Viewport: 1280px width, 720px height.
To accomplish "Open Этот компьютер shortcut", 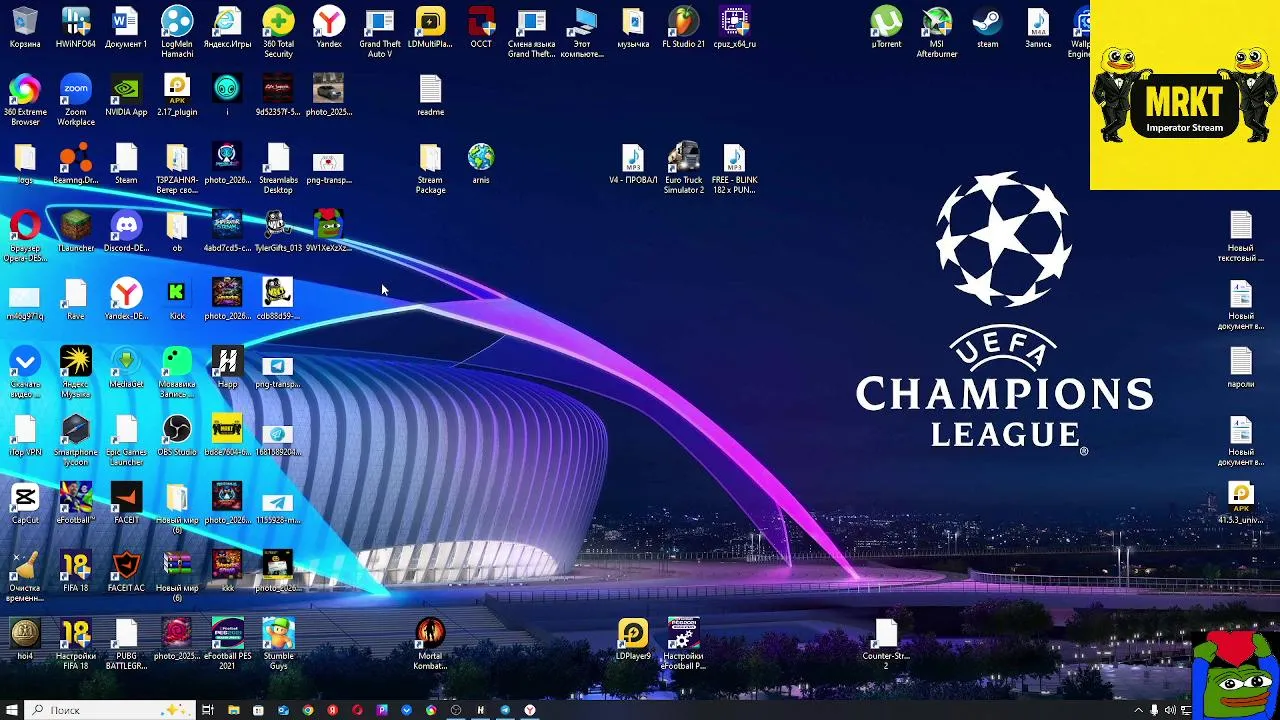I will click(582, 32).
